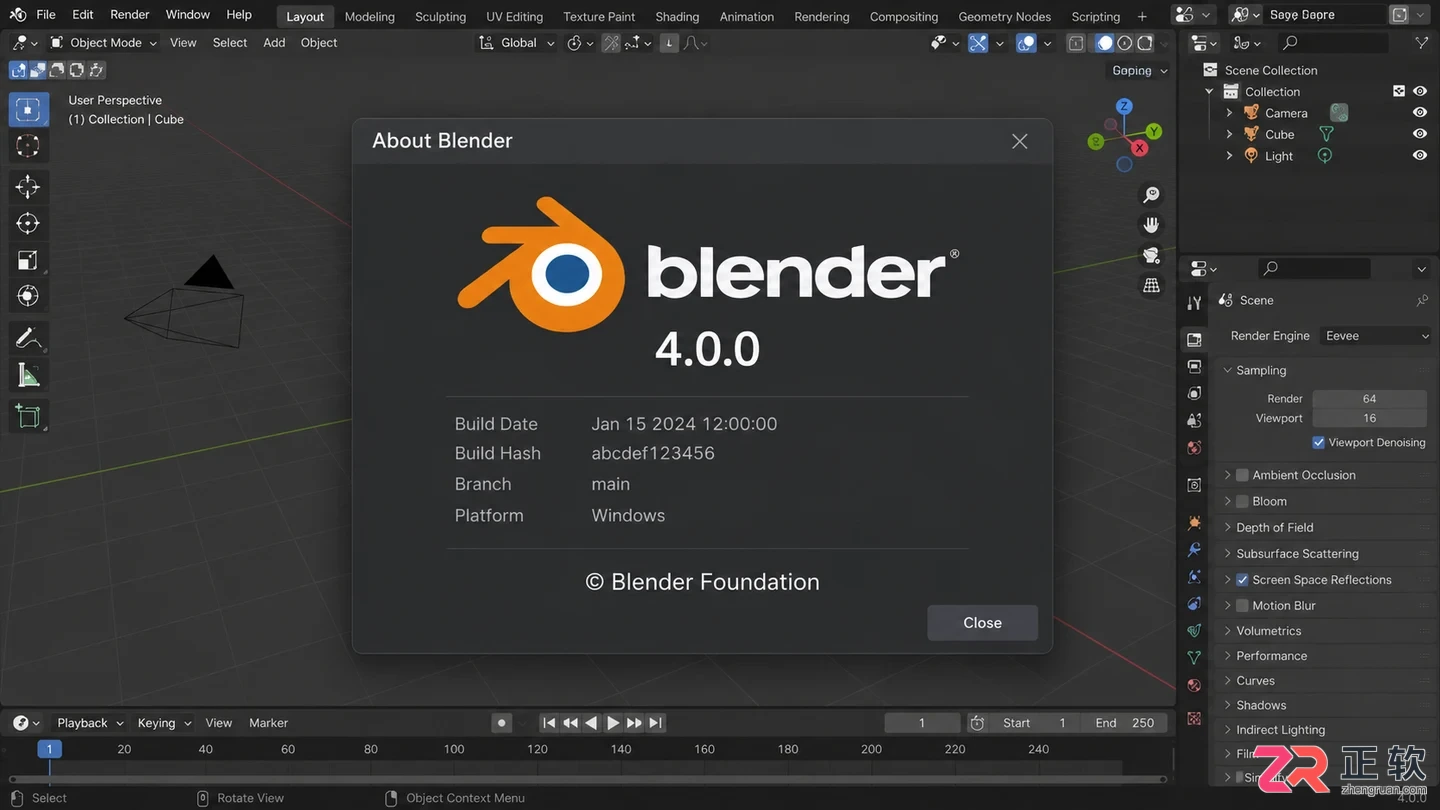Click the Close button in About Blender
Image resolution: width=1440 pixels, height=810 pixels.
982,623
